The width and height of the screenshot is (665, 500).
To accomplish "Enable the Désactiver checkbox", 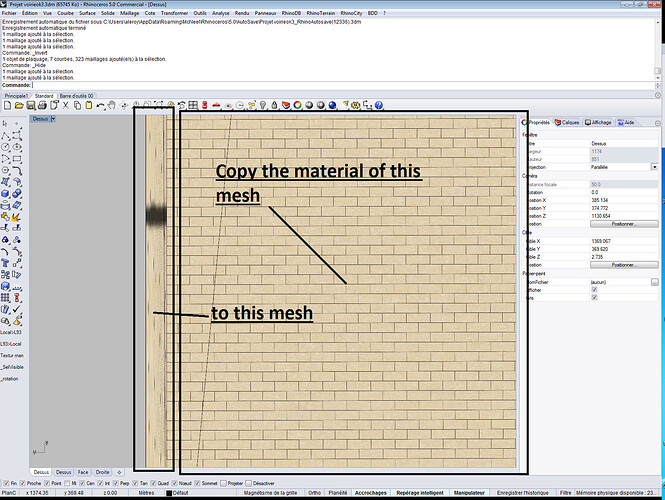I will point(249,483).
